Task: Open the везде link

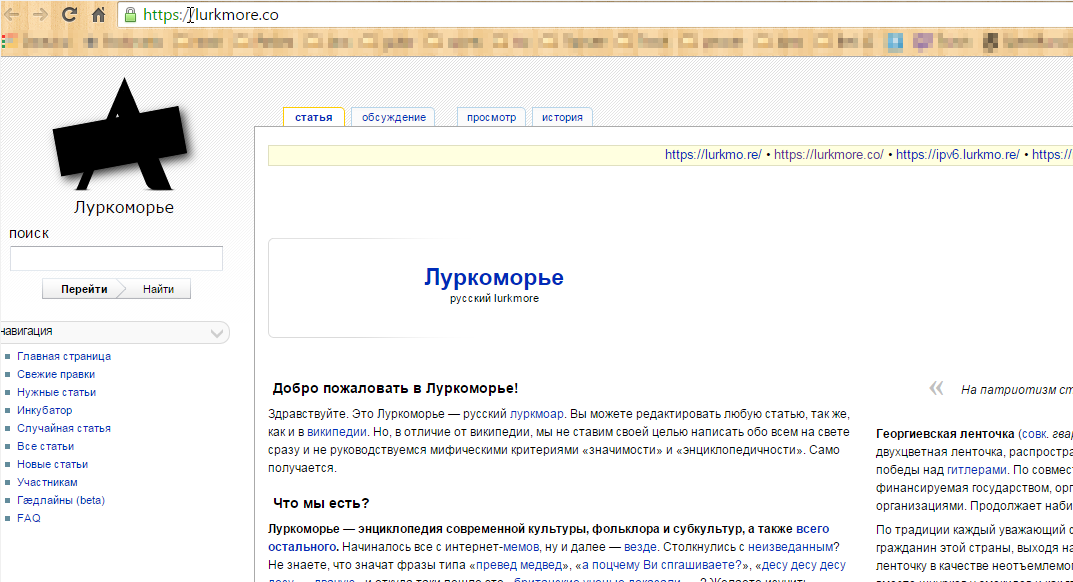Action: tap(640, 547)
